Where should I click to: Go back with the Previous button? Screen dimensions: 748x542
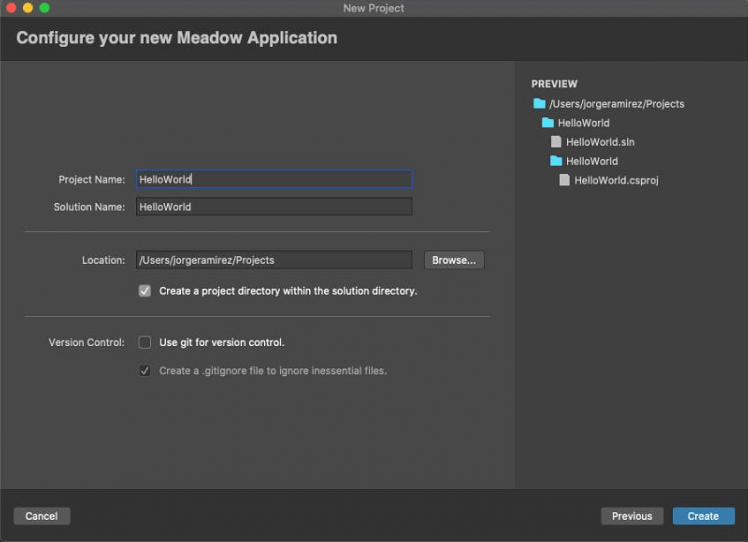632,516
